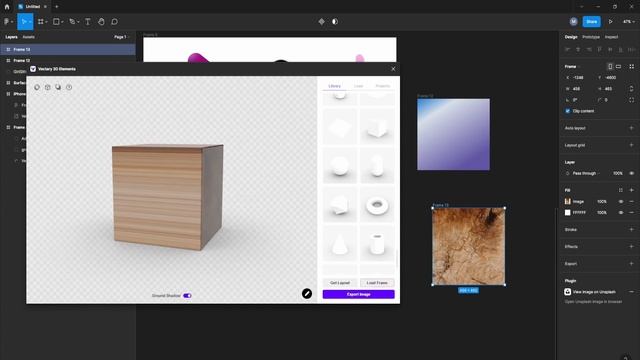Toggle independent corners icon
Image resolution: width=640 pixels, height=360 pixels.
click(631, 100)
